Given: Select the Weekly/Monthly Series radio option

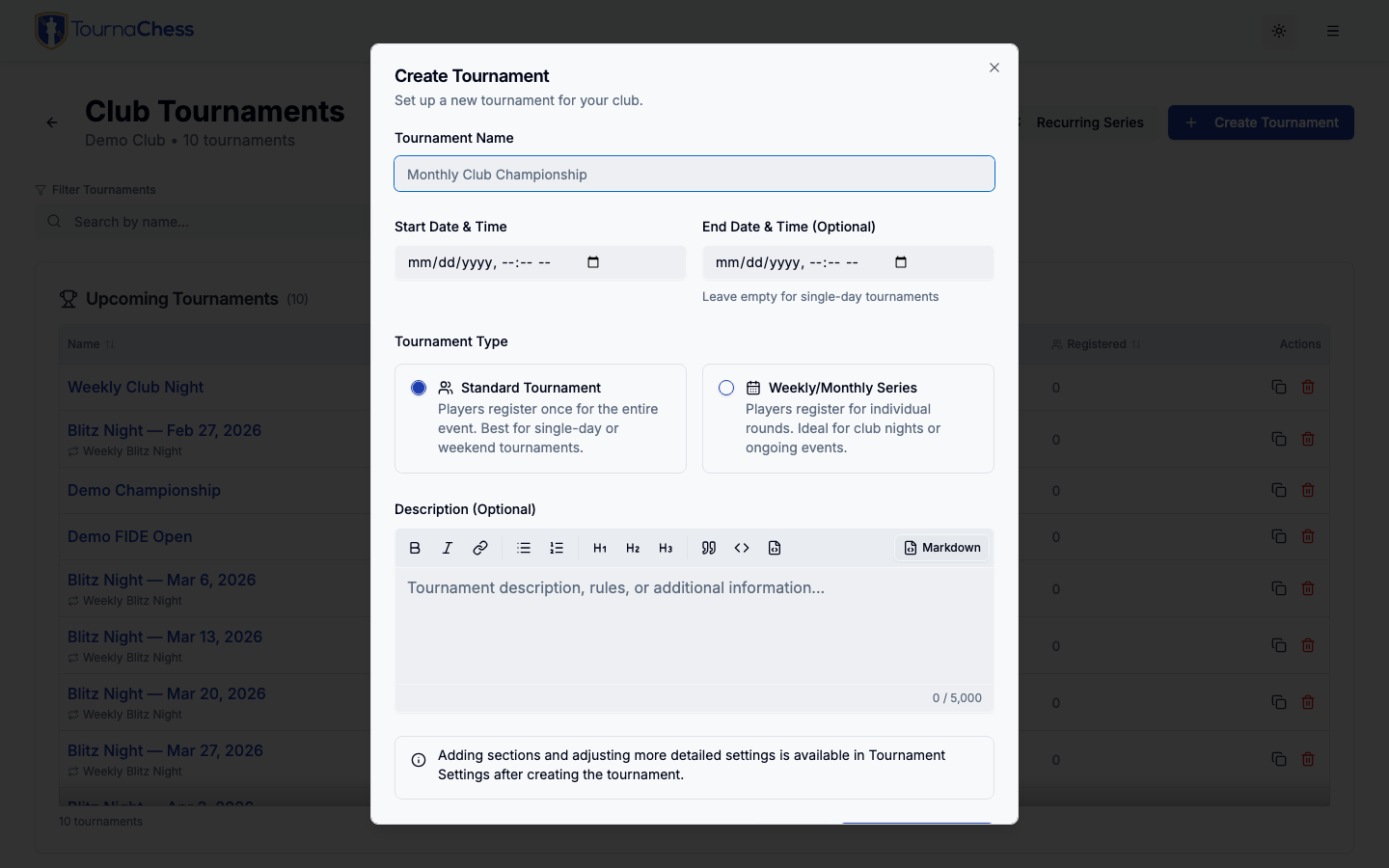Looking at the screenshot, I should (x=726, y=388).
